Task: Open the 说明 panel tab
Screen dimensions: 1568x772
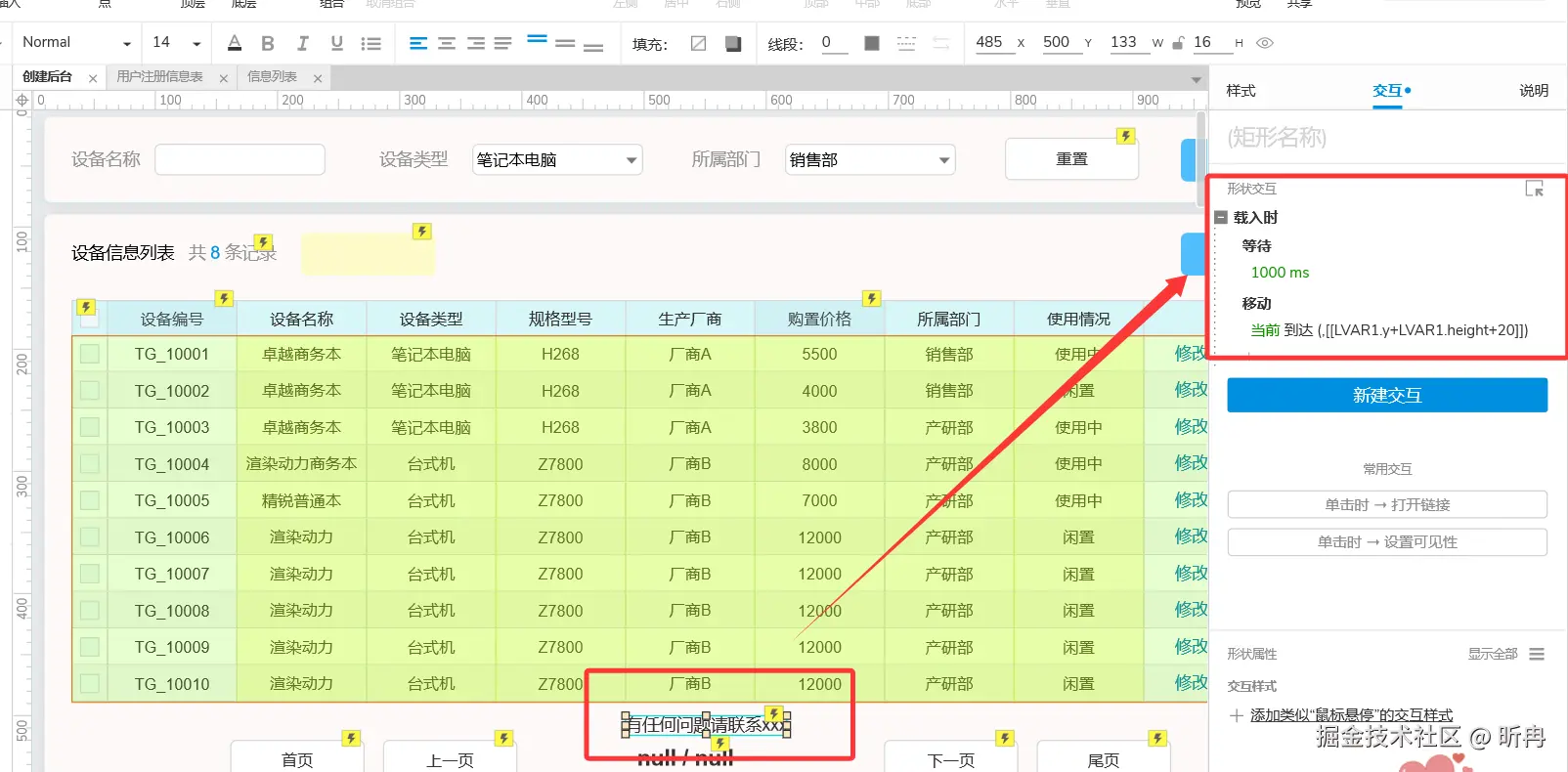Action: pos(1534,91)
